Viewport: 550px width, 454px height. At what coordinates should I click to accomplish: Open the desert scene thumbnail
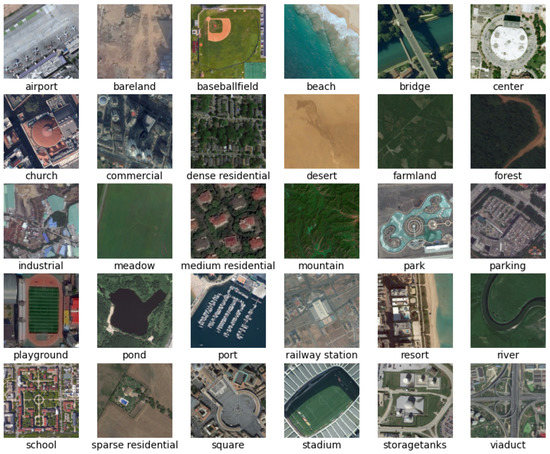(322, 131)
